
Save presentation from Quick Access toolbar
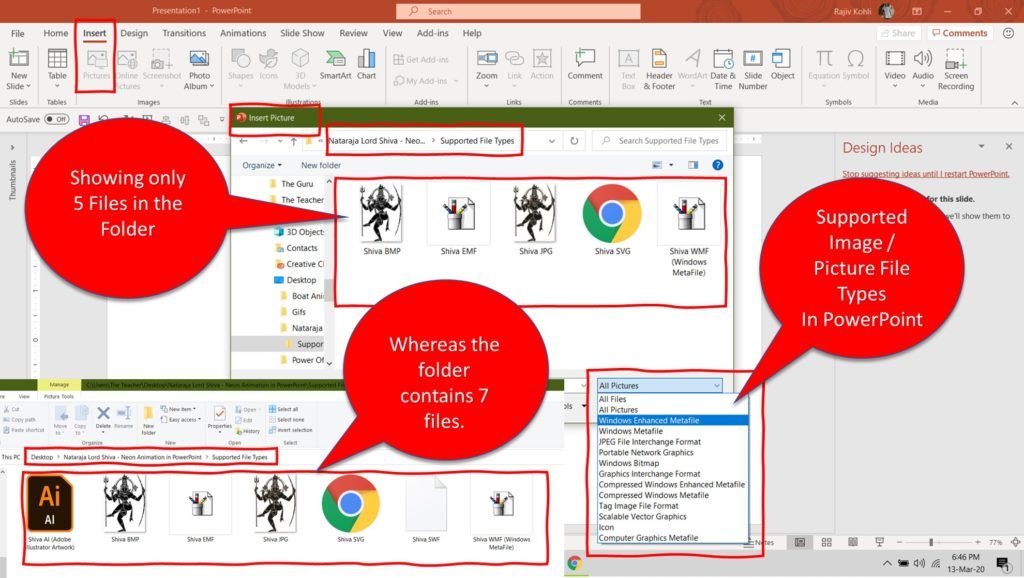coord(84,120)
